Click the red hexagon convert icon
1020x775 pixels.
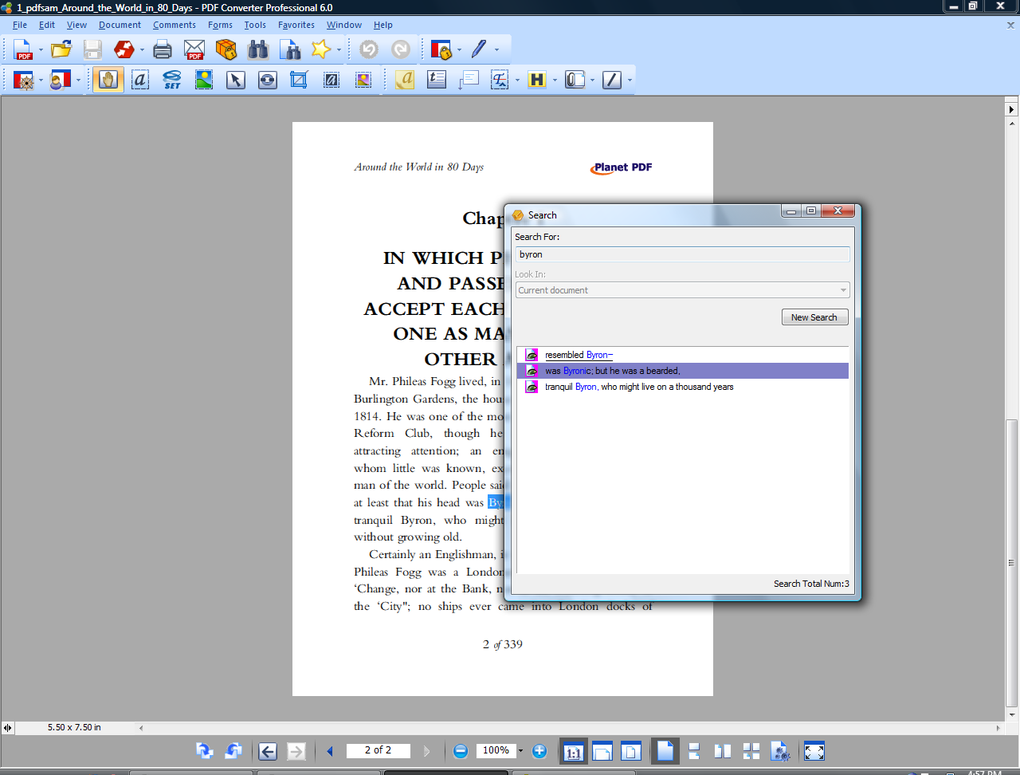pos(124,49)
